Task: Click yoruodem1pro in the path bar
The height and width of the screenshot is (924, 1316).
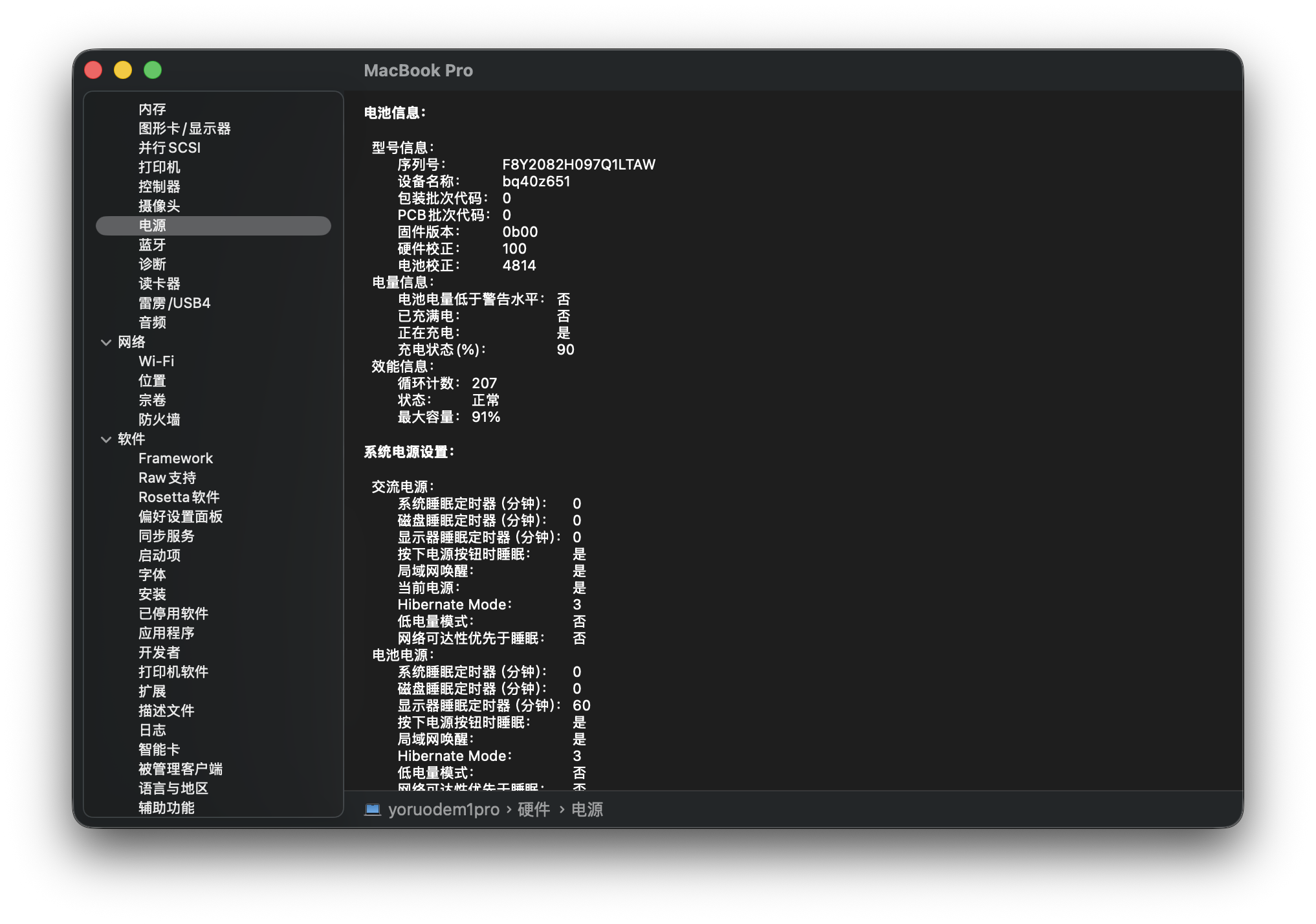Action: (444, 809)
